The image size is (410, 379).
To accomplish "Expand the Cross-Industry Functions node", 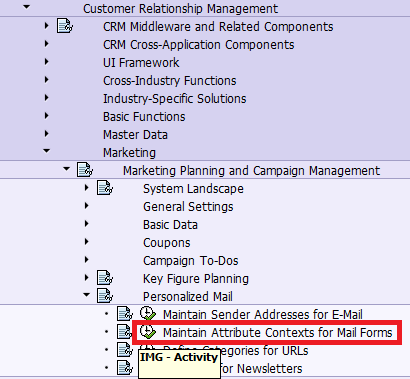I will 47,80.
